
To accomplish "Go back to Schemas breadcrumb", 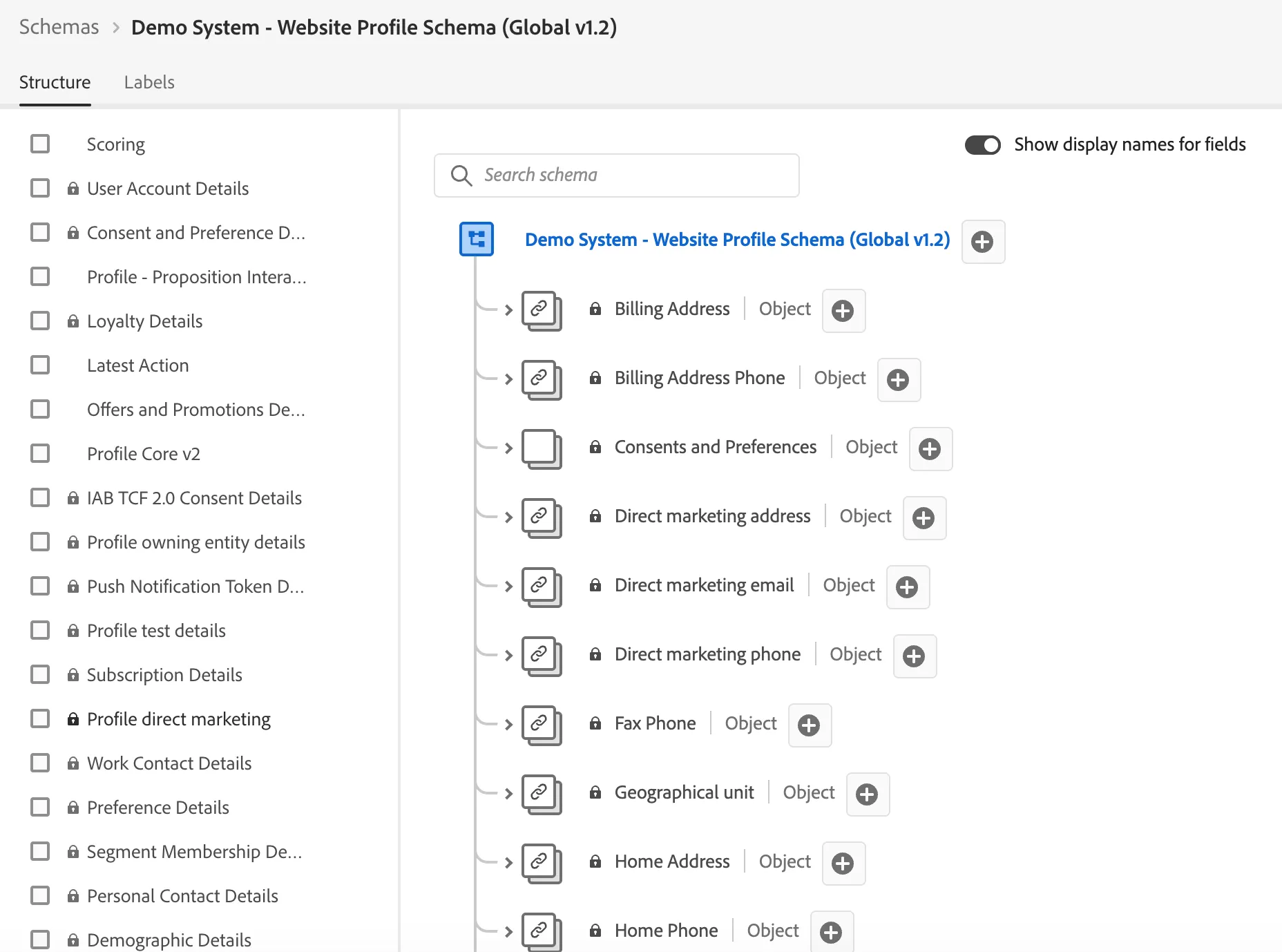I will (x=59, y=27).
